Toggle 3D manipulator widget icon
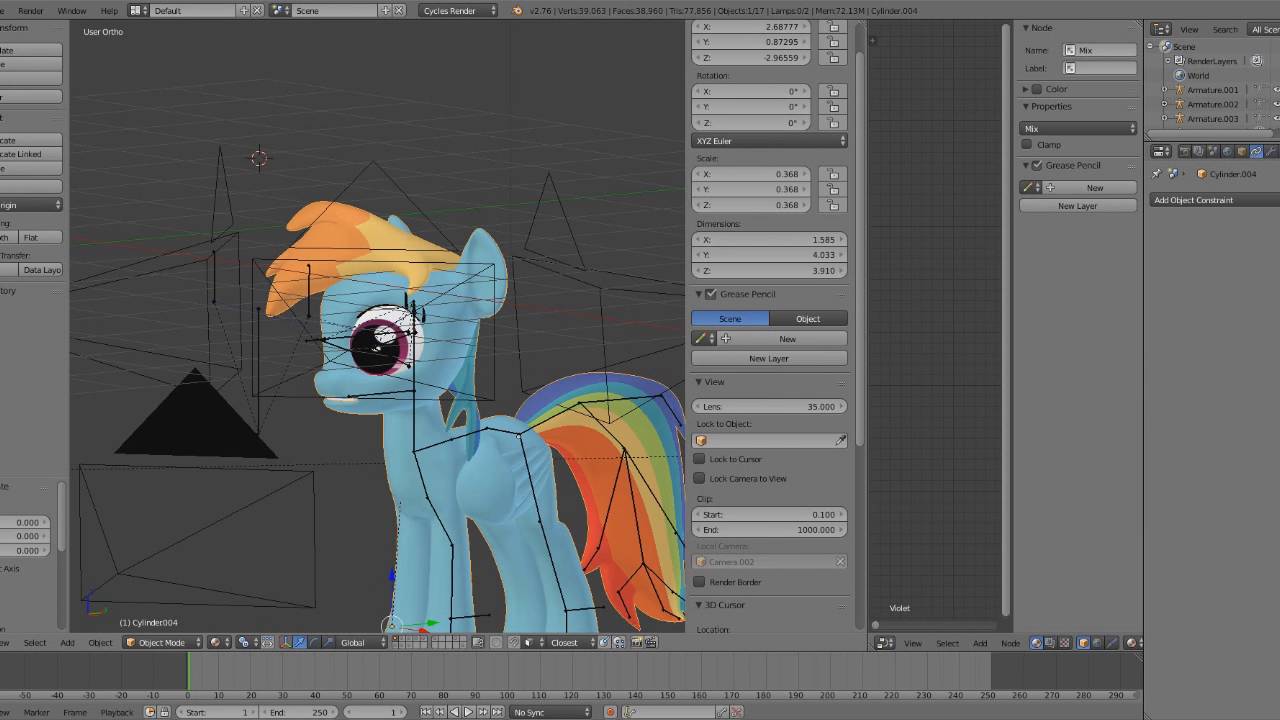 (x=287, y=642)
